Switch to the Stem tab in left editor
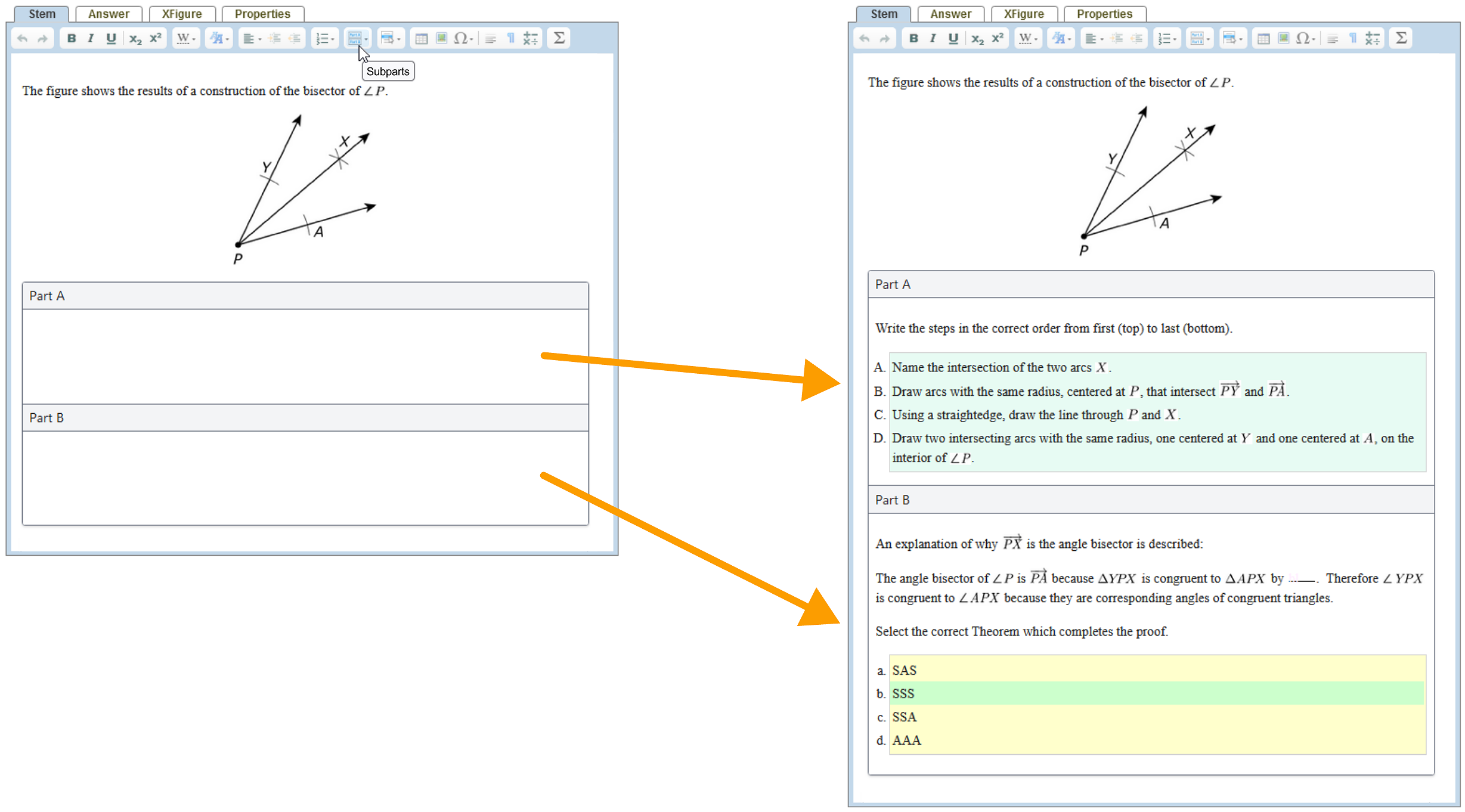 42,14
